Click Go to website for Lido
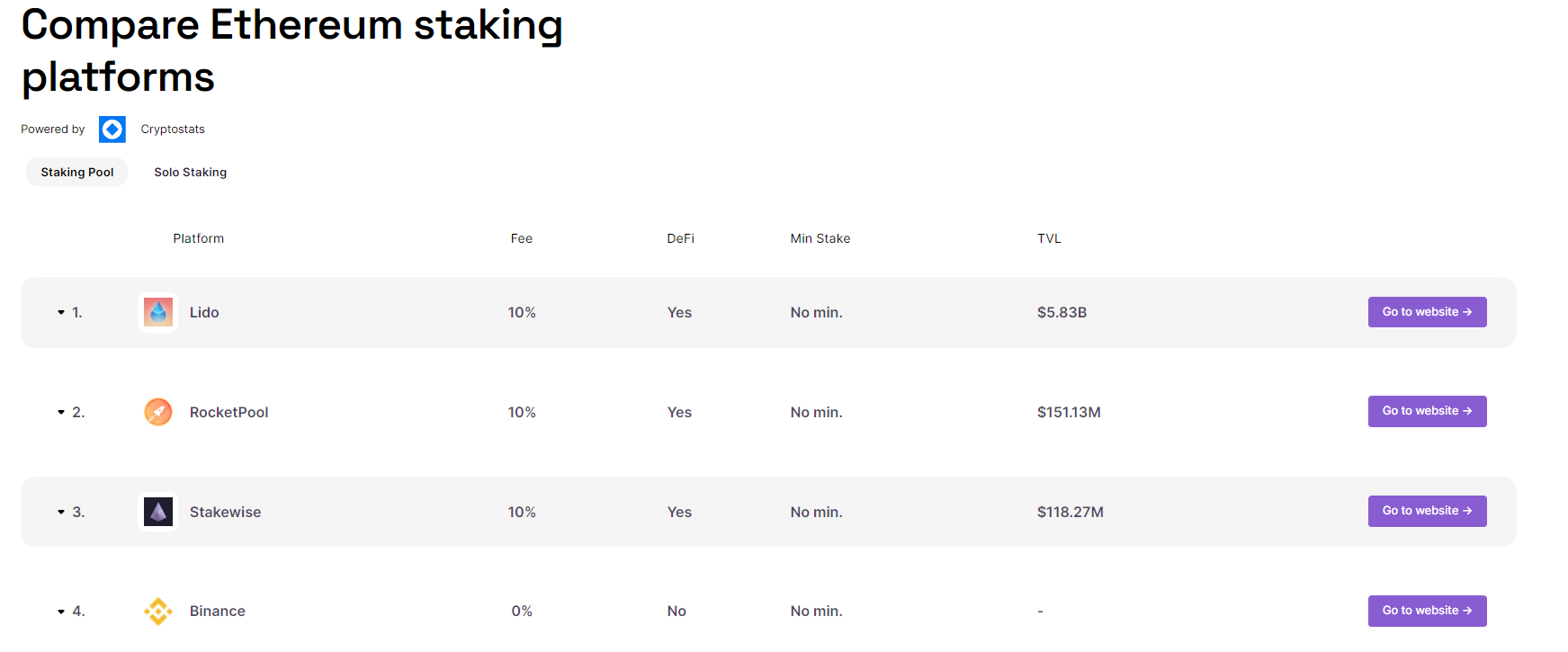The height and width of the screenshot is (652, 1568). (1427, 312)
